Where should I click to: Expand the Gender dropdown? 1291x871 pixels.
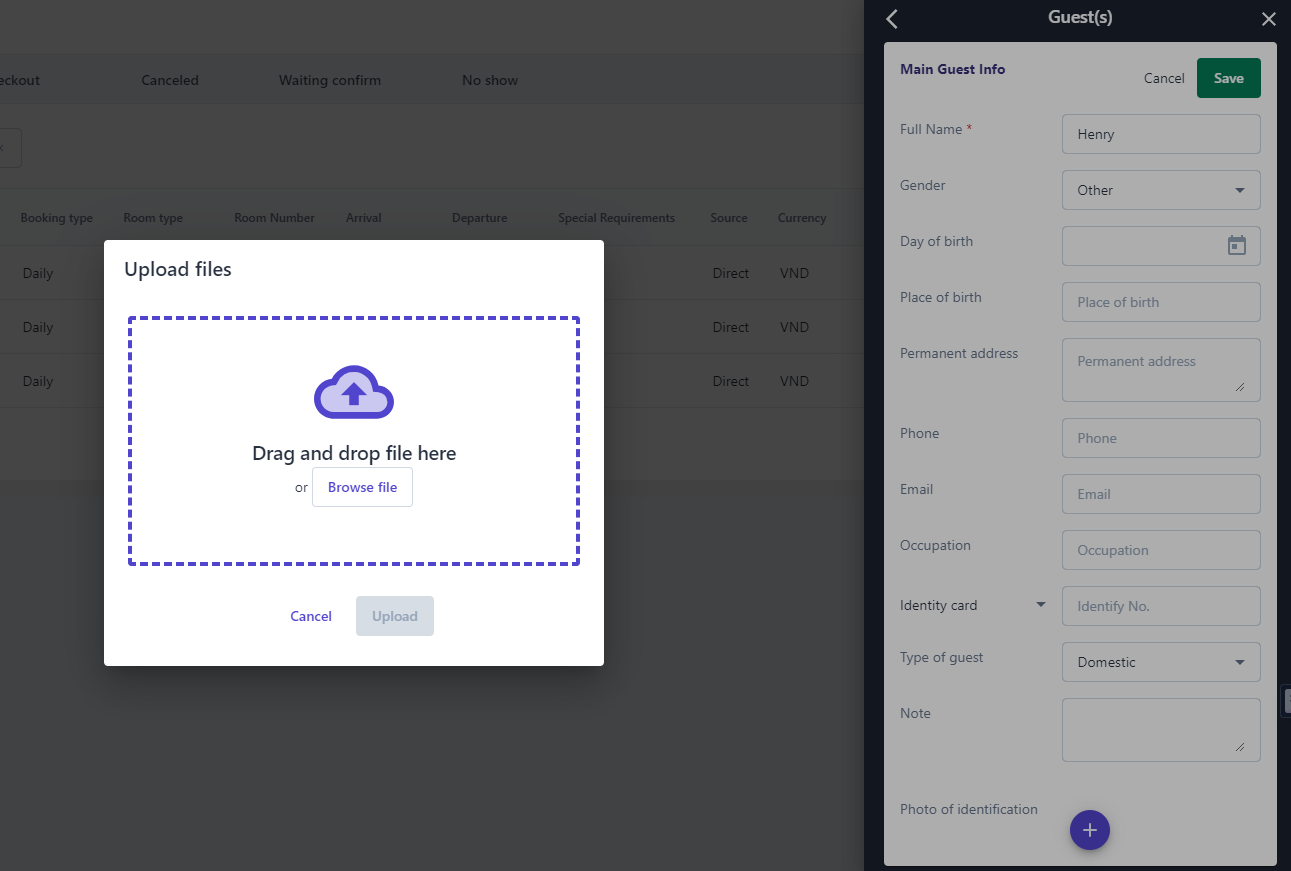click(1160, 190)
